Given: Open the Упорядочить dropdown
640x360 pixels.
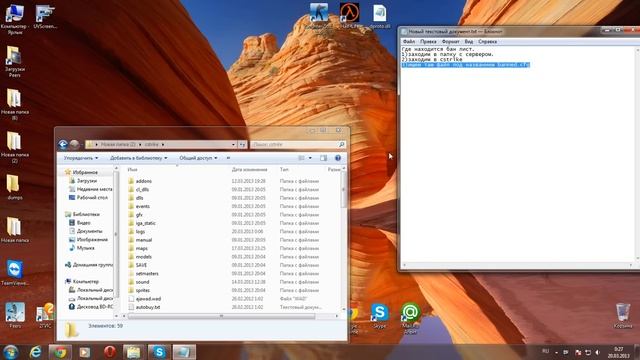Looking at the screenshot, I should [x=81, y=158].
